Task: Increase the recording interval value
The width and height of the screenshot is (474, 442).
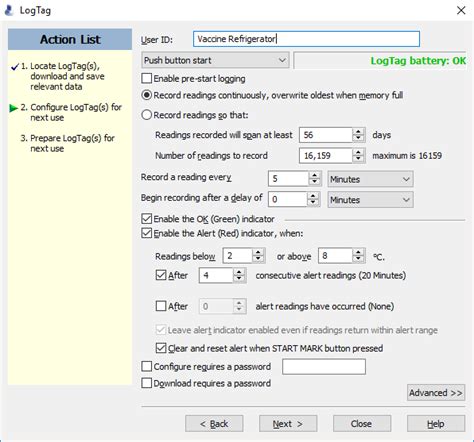Action: point(315,175)
